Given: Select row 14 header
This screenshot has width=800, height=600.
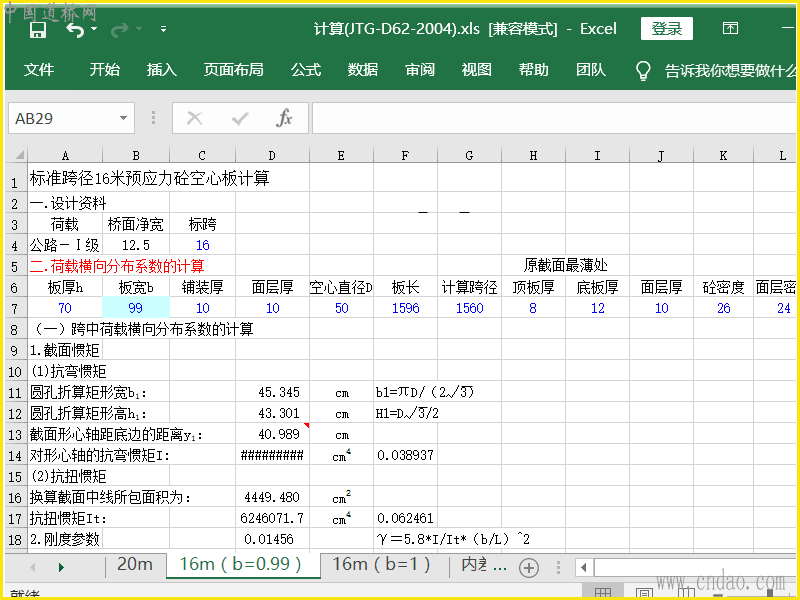Looking at the screenshot, I should (x=15, y=456).
